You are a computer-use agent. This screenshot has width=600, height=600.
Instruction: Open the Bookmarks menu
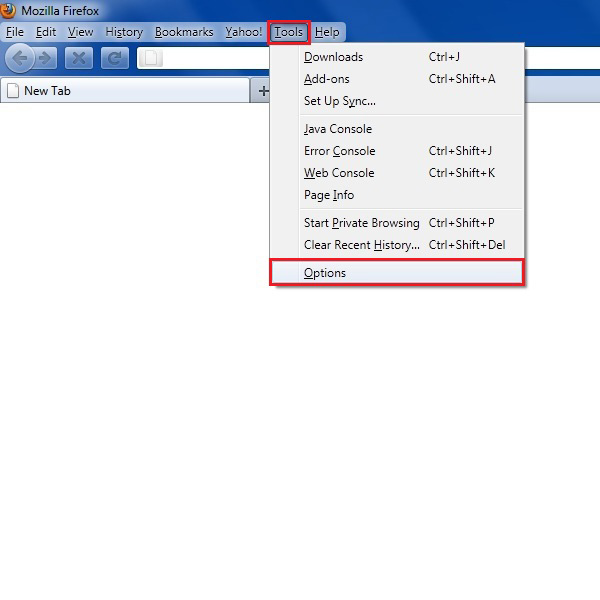pos(184,32)
